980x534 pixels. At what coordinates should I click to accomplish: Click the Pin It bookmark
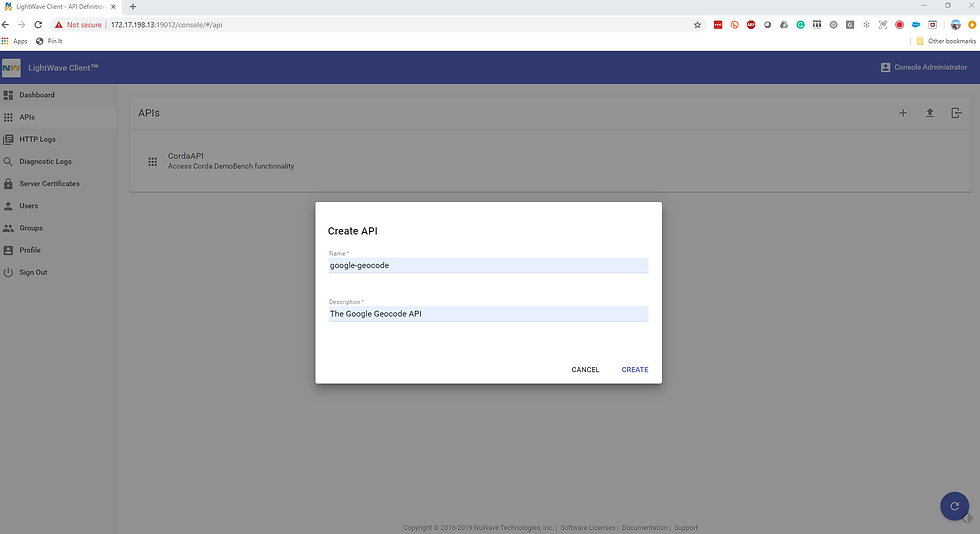pyautogui.click(x=49, y=41)
